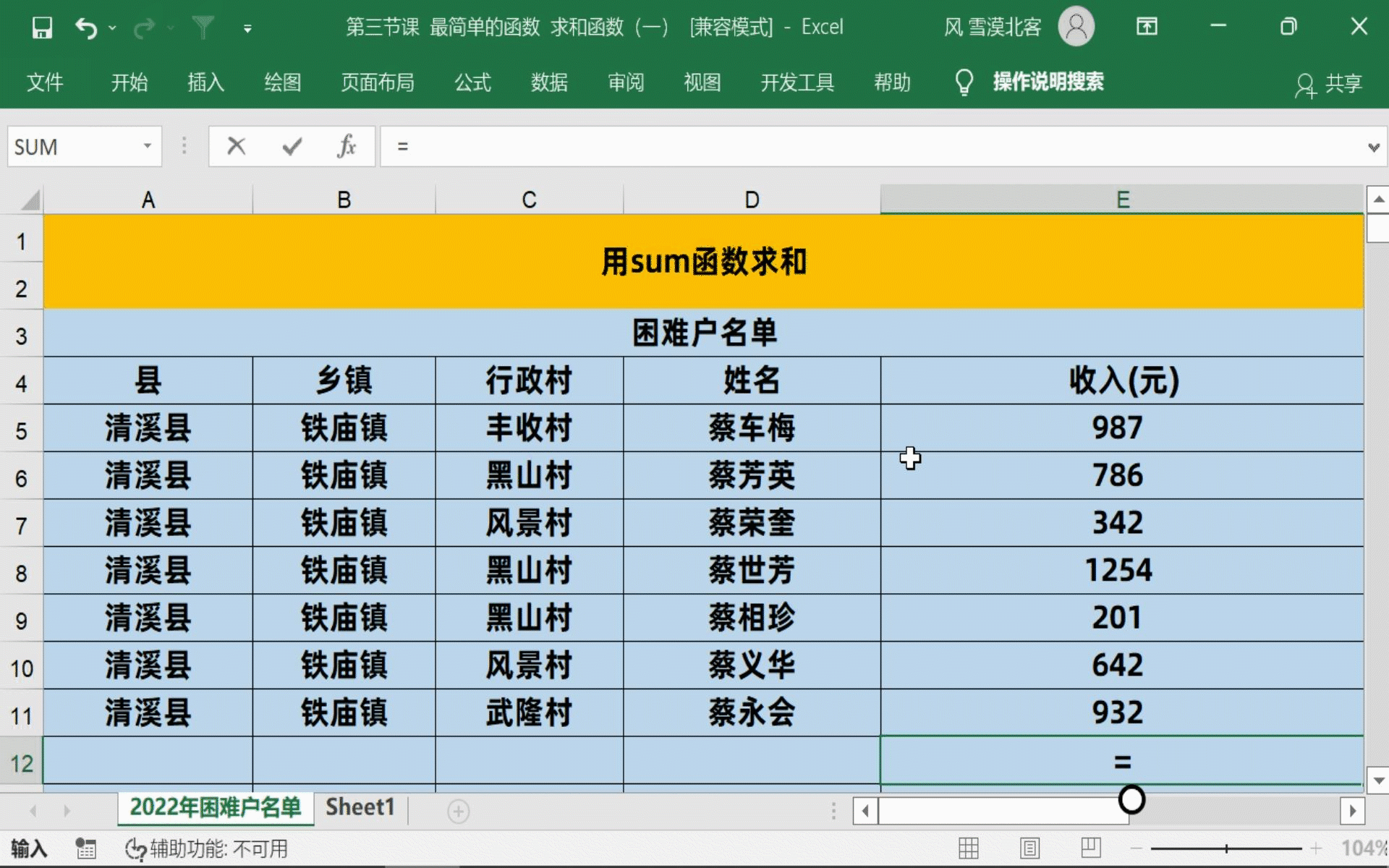The width and height of the screenshot is (1389, 868).
Task: Add a new sheet with the plus icon
Action: click(458, 811)
